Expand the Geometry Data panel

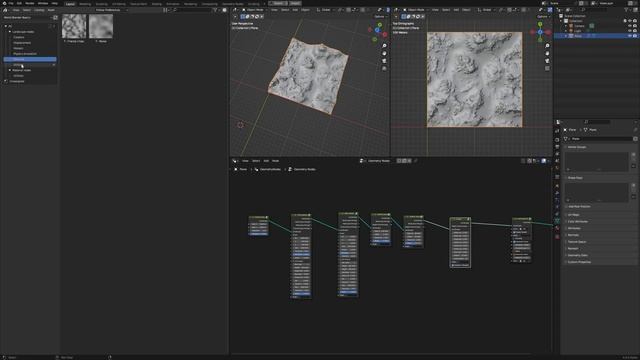click(x=578, y=255)
